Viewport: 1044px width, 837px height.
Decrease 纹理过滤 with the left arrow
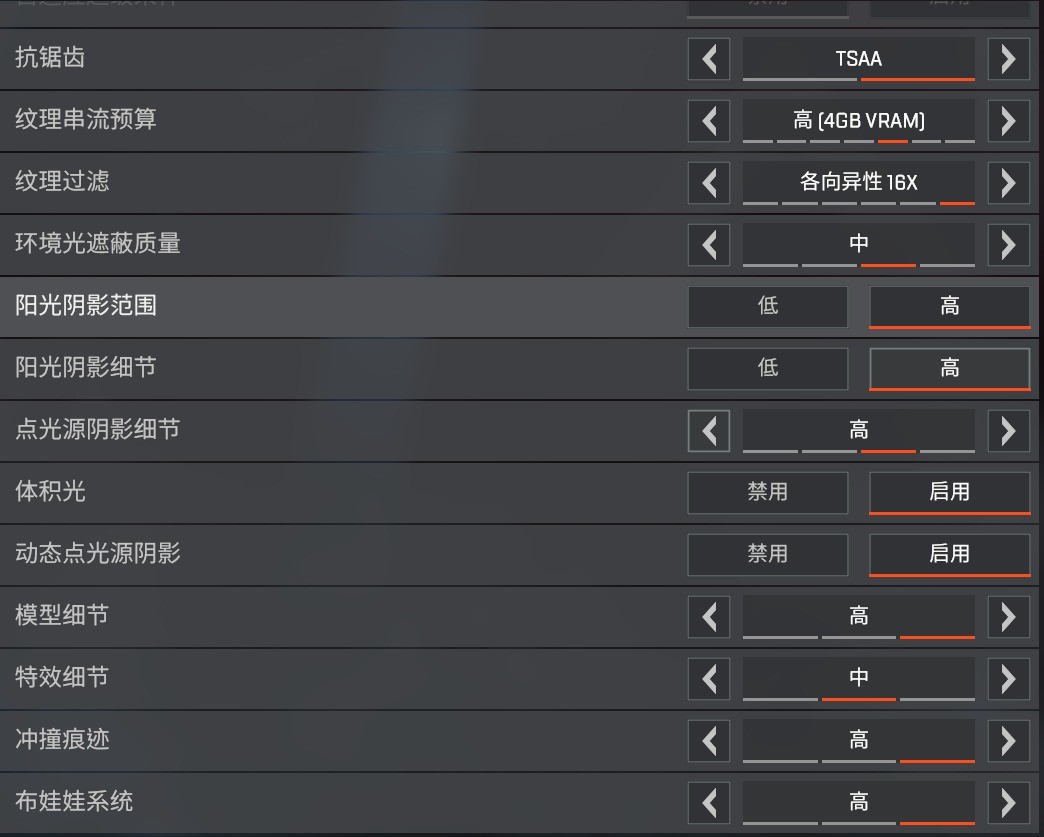[x=709, y=183]
